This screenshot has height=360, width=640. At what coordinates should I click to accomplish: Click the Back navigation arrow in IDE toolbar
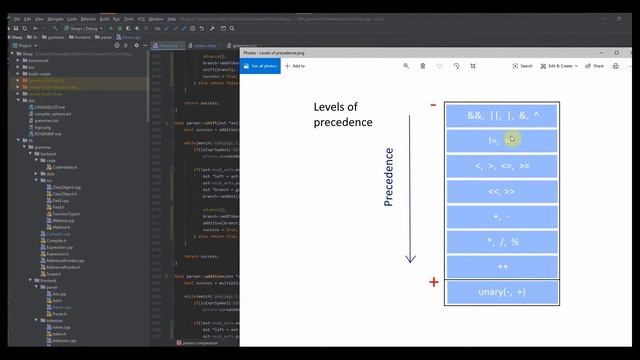click(36, 28)
